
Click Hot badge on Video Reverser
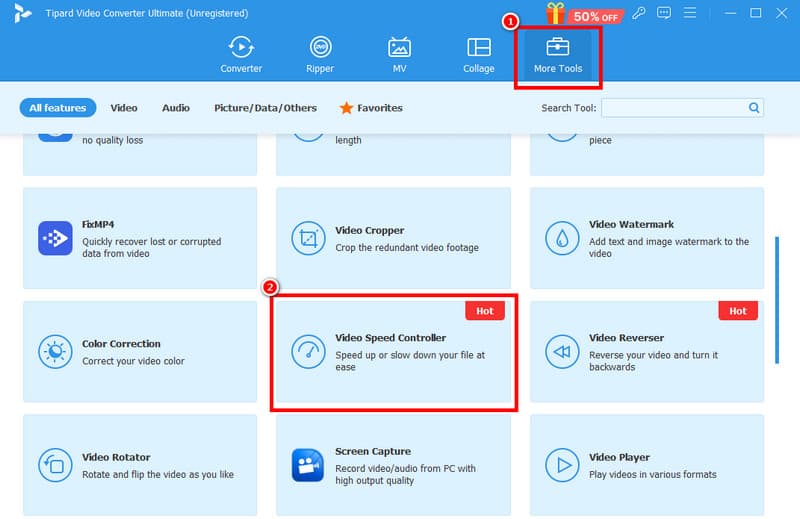point(738,311)
